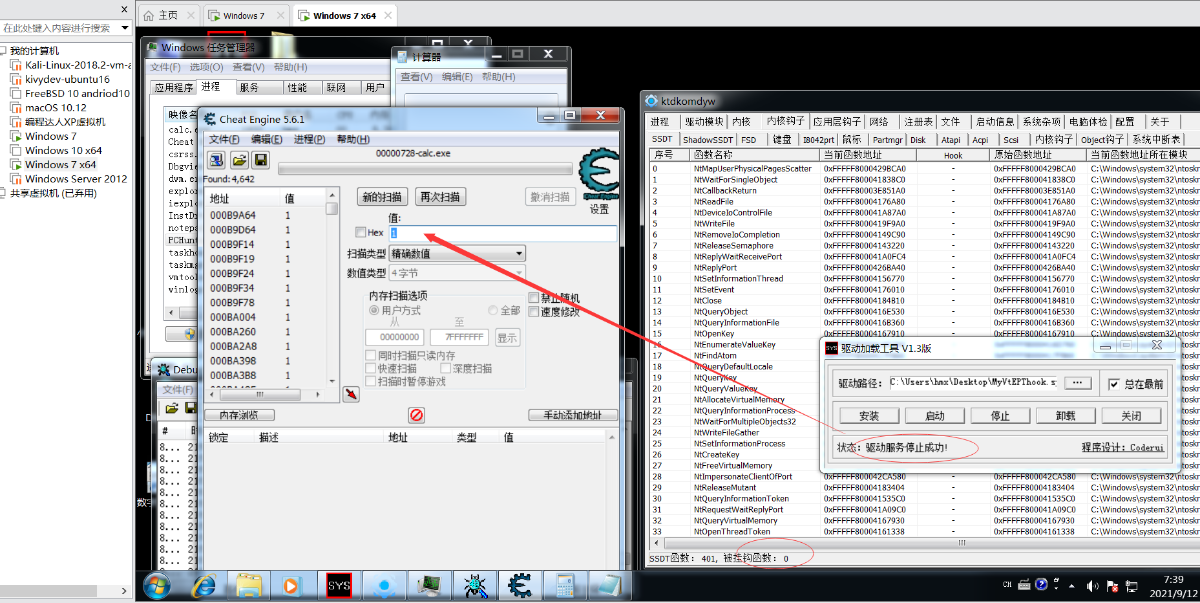Switch to Windows 7 VM tab
This screenshot has width=1200, height=603.
point(244,16)
